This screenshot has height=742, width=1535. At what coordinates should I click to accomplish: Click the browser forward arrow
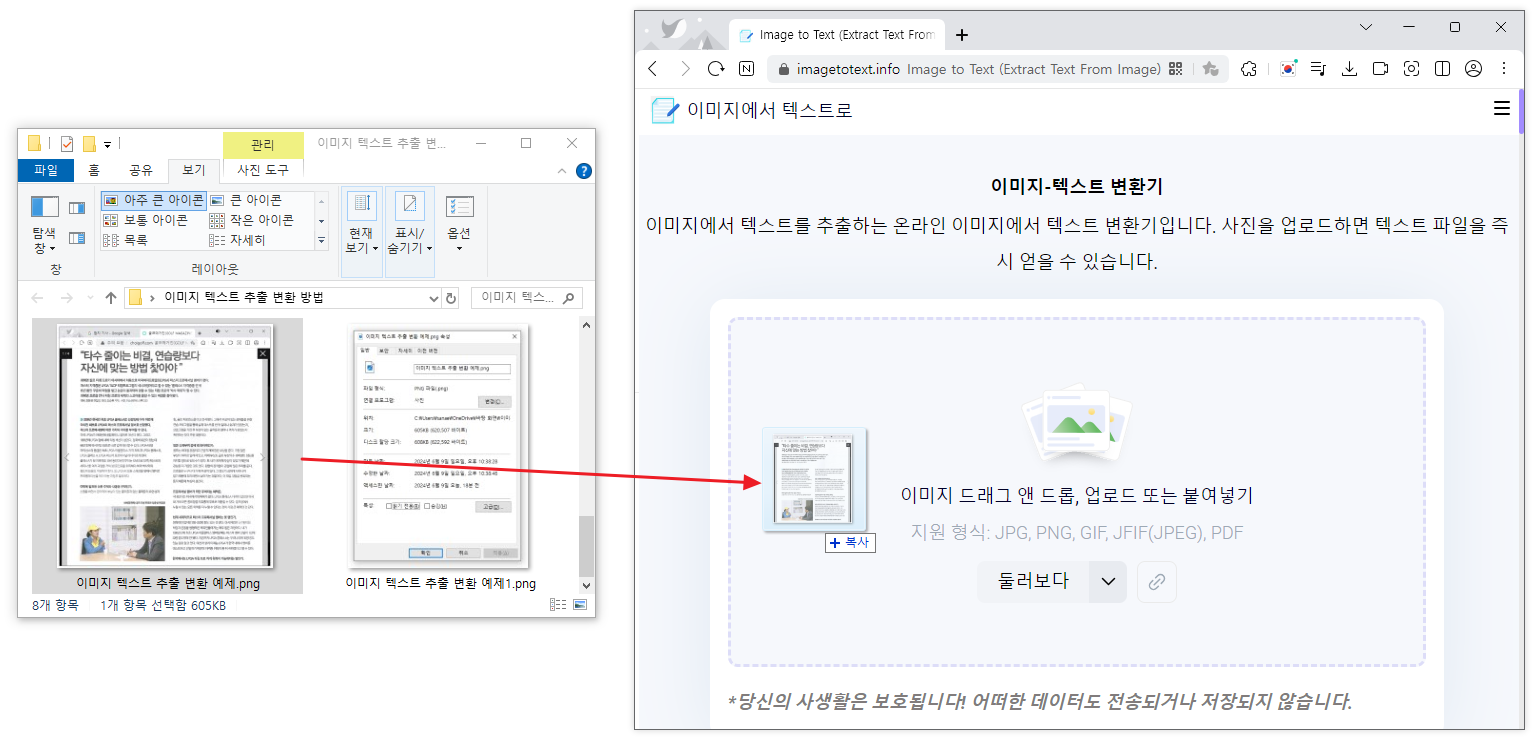pyautogui.click(x=685, y=69)
